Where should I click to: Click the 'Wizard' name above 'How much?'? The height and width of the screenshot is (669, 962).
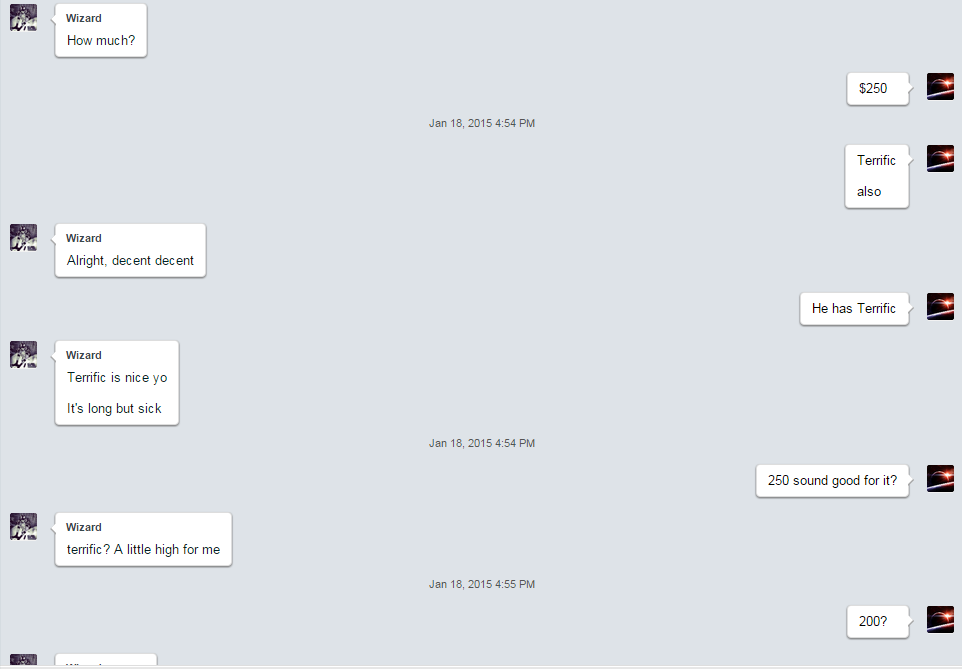(x=83, y=18)
